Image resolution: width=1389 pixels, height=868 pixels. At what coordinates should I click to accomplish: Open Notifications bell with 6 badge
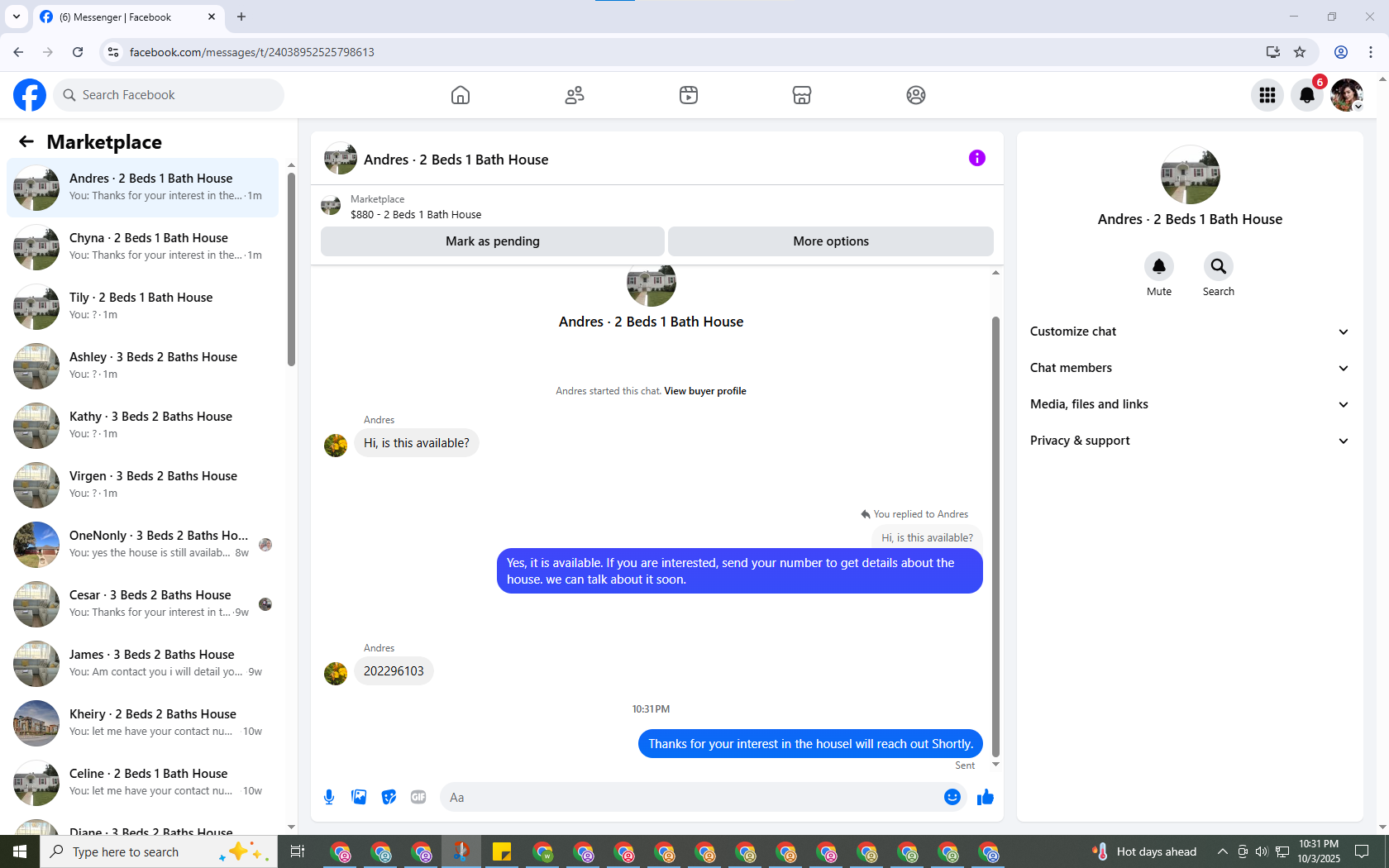(1307, 95)
